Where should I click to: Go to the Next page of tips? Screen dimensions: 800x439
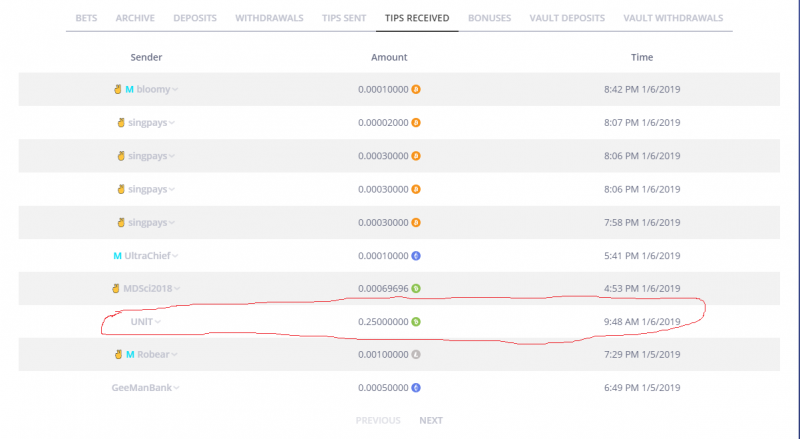coord(431,420)
